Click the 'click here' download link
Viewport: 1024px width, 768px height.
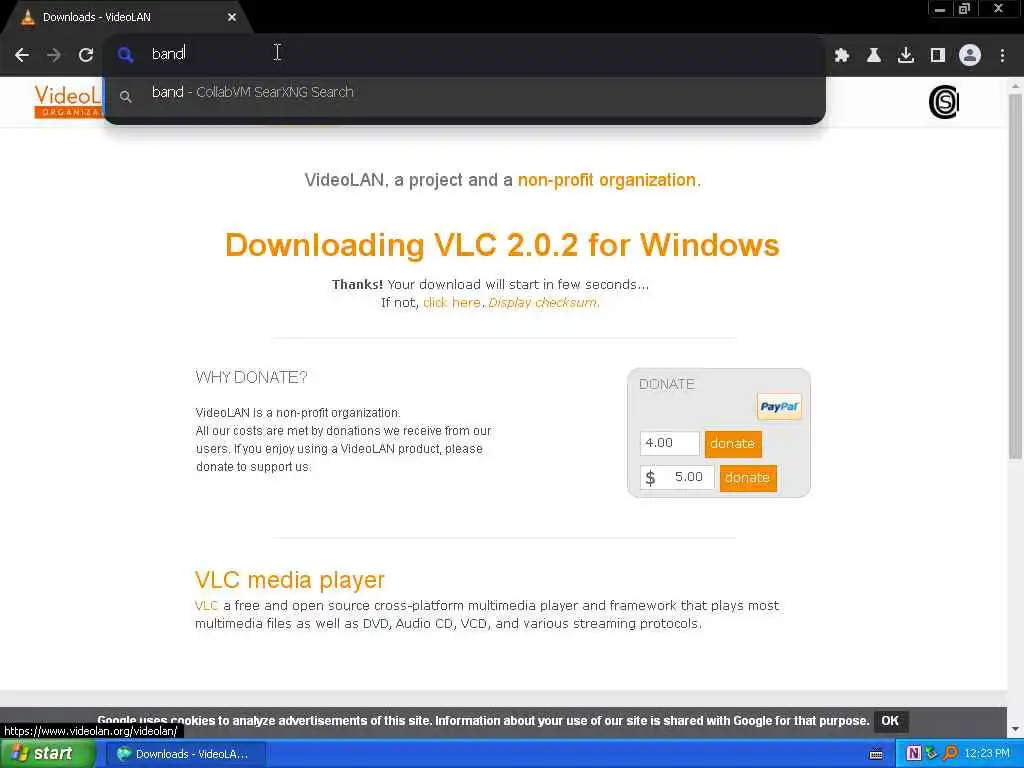pos(451,303)
